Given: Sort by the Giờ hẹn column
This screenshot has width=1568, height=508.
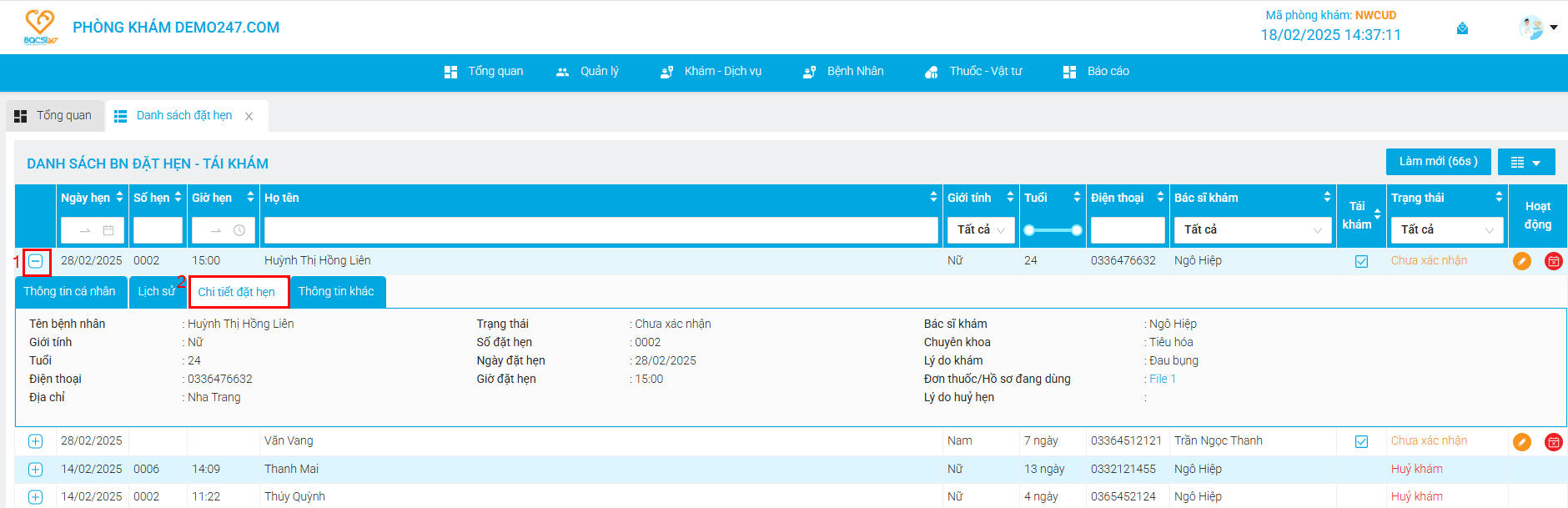Looking at the screenshot, I should [250, 198].
